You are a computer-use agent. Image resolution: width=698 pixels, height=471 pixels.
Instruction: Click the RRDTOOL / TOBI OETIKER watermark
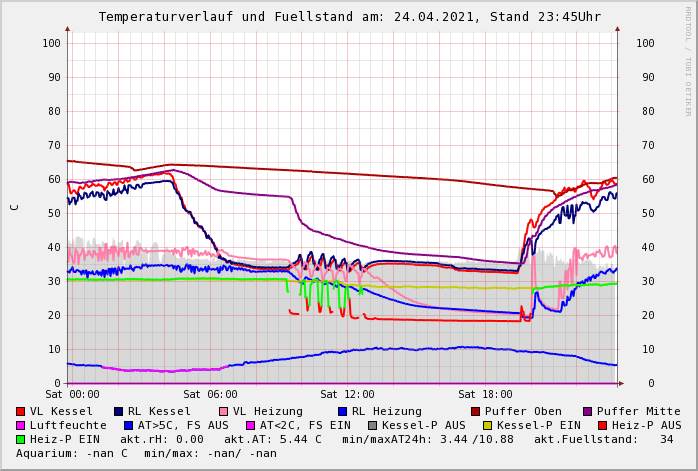(688, 60)
